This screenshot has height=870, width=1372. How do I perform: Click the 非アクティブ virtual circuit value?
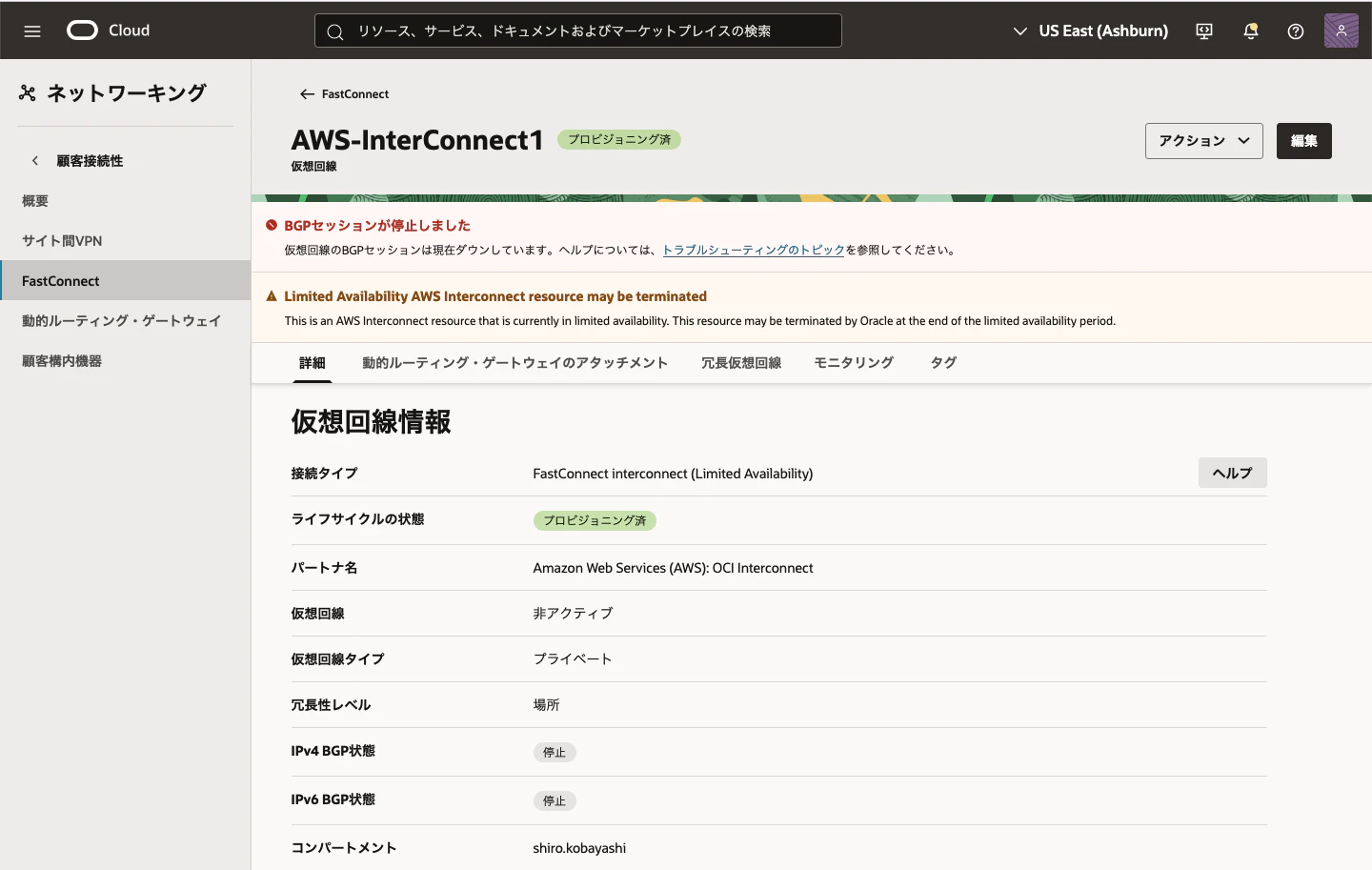[x=573, y=614]
